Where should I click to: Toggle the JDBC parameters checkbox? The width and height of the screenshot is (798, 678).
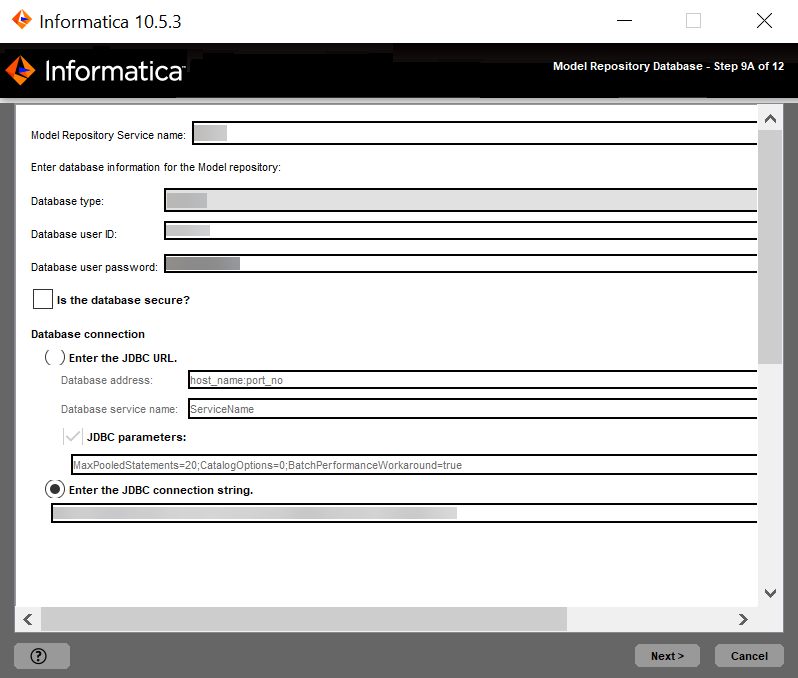tap(73, 436)
